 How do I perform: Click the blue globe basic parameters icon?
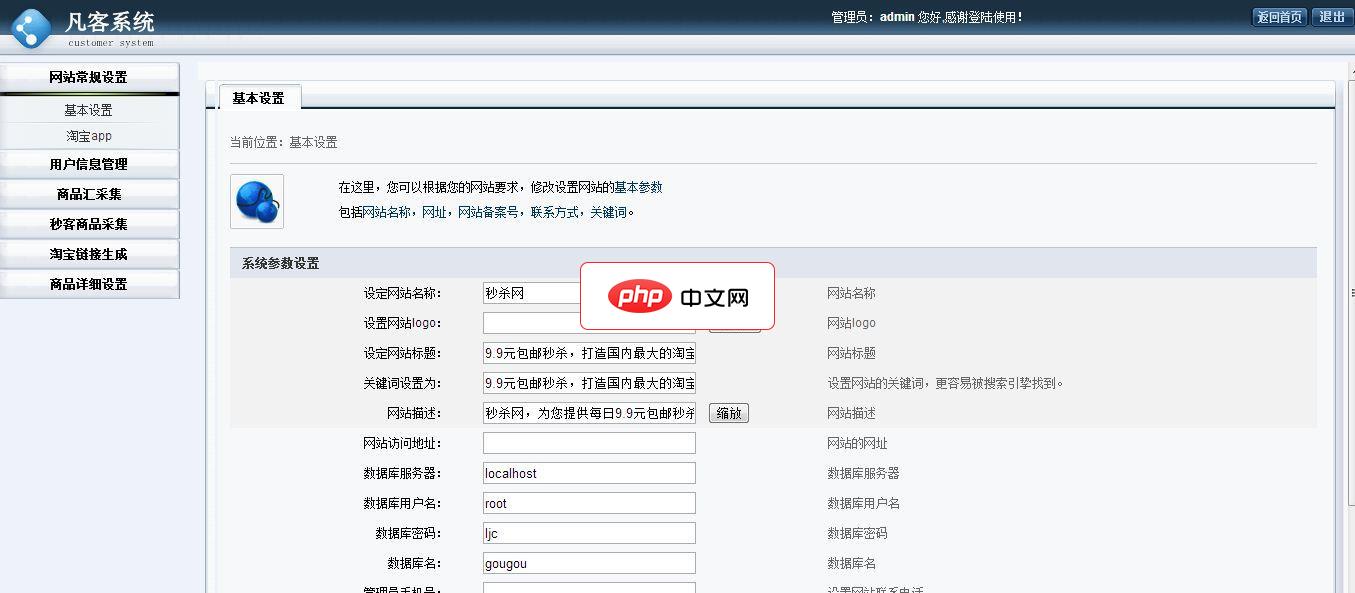point(257,201)
